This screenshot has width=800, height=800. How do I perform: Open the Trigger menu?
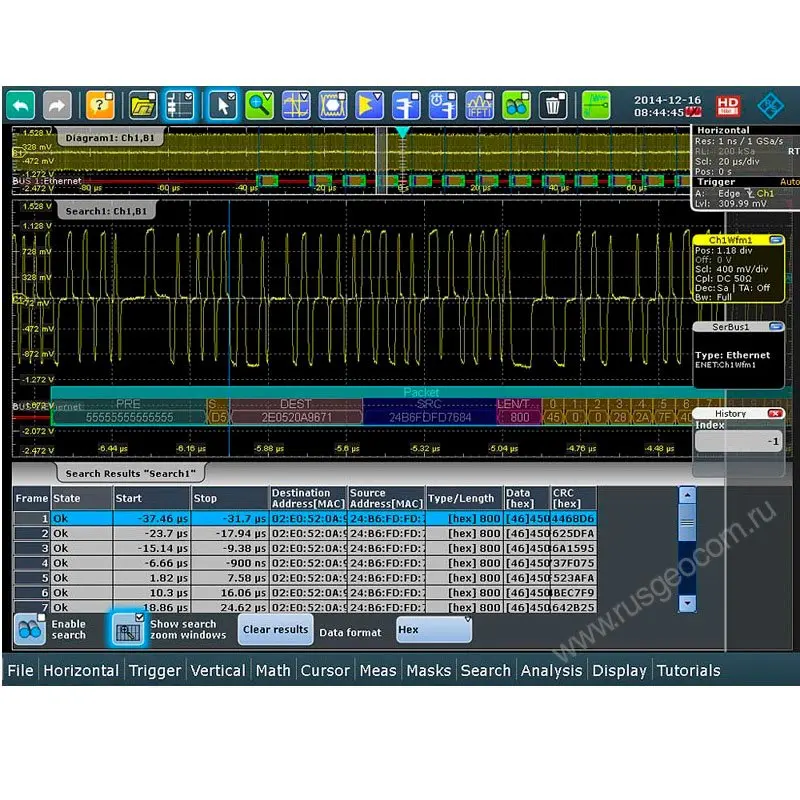click(155, 671)
